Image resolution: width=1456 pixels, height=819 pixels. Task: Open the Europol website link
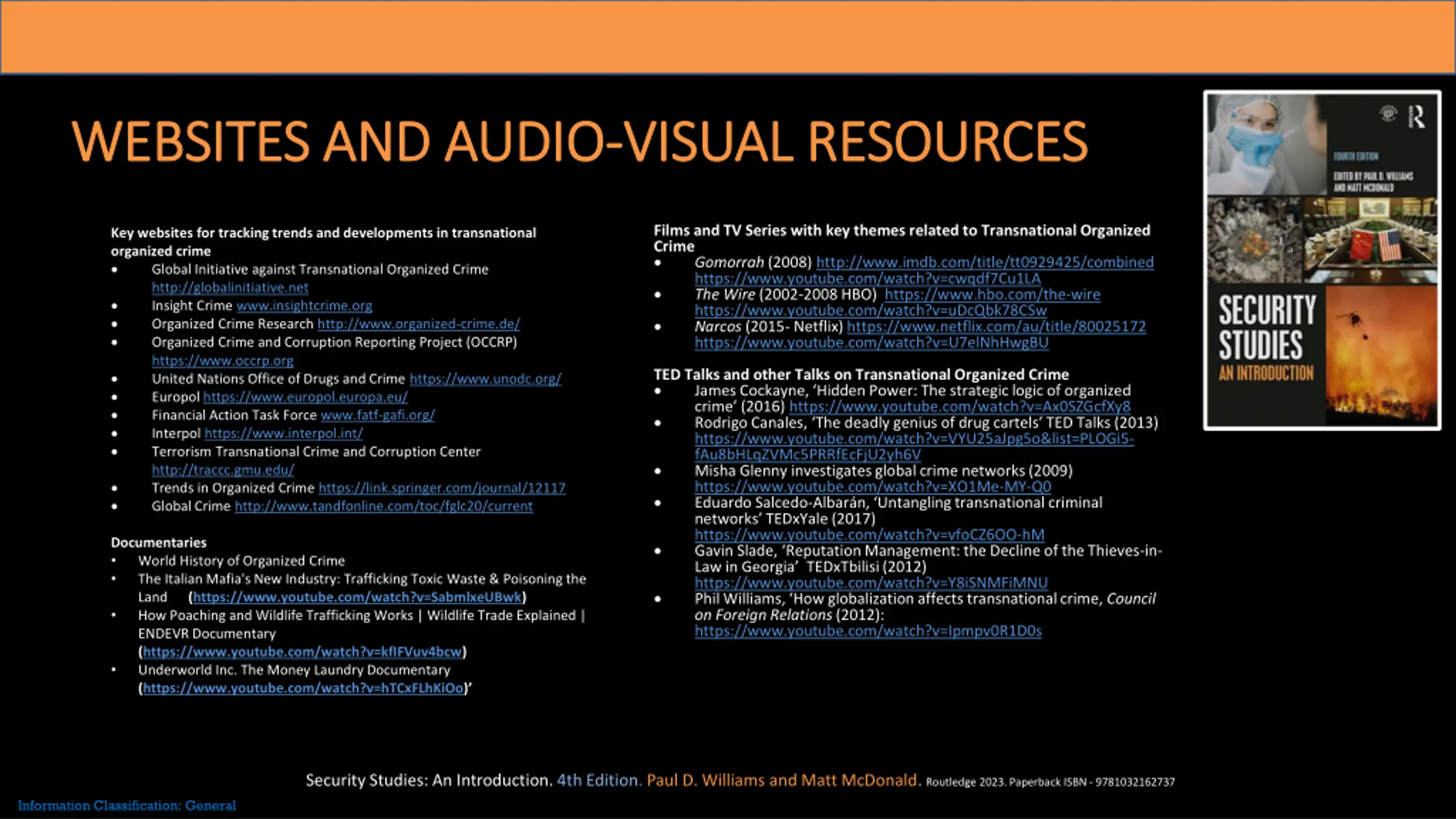click(x=305, y=397)
